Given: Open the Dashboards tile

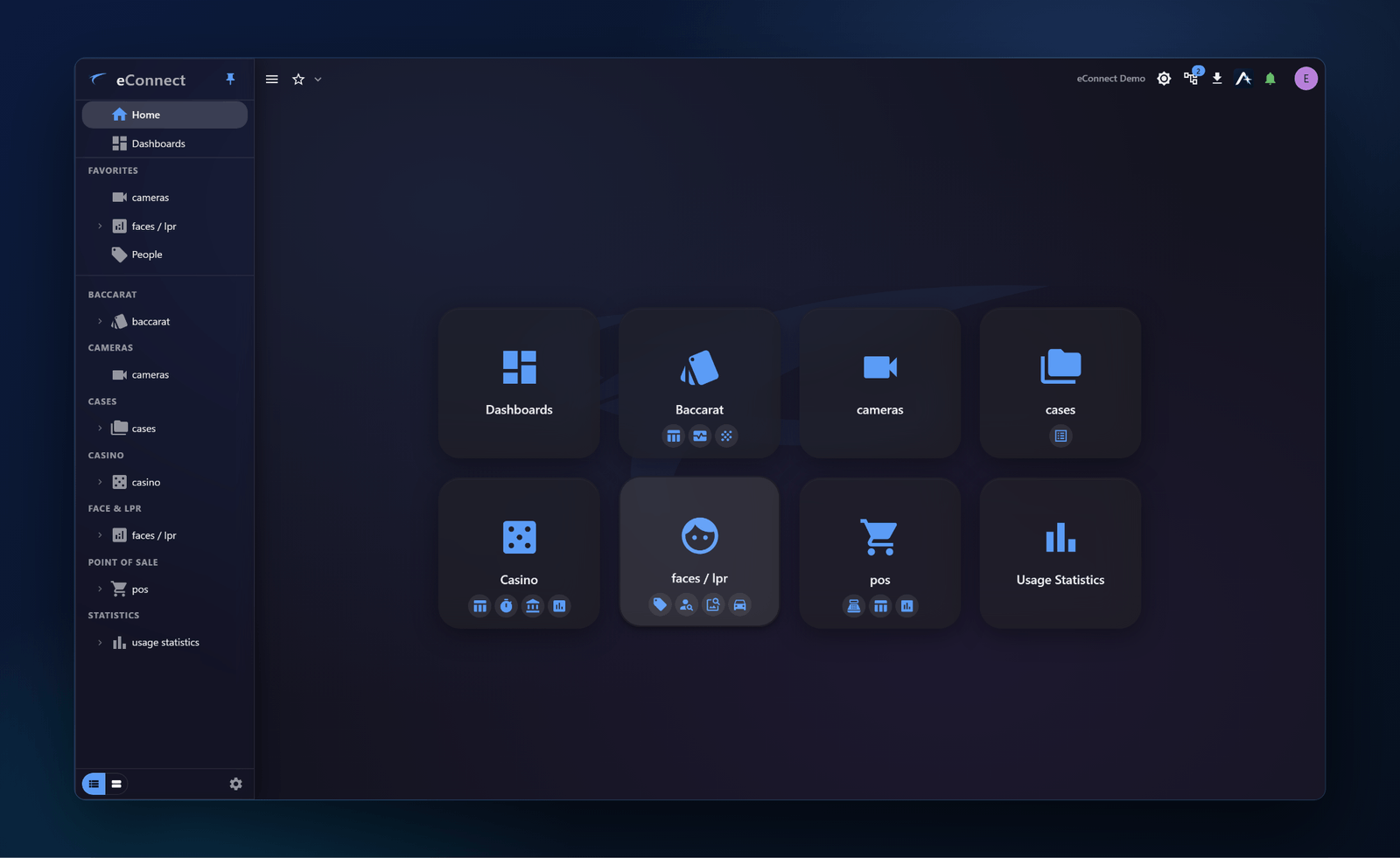Looking at the screenshot, I should pos(519,382).
